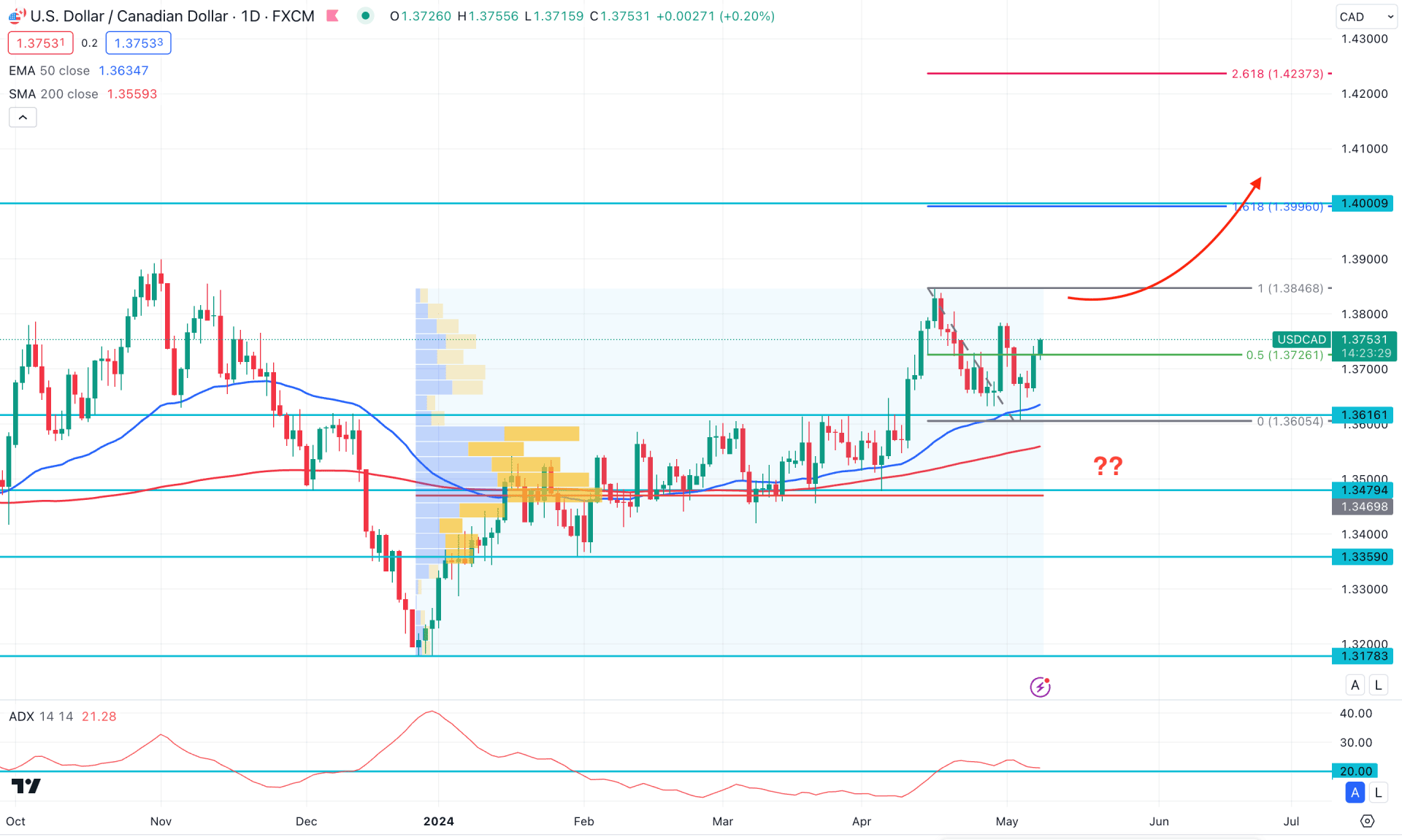The width and height of the screenshot is (1402, 840).
Task: Click the purple lightning event icon
Action: 1040,687
